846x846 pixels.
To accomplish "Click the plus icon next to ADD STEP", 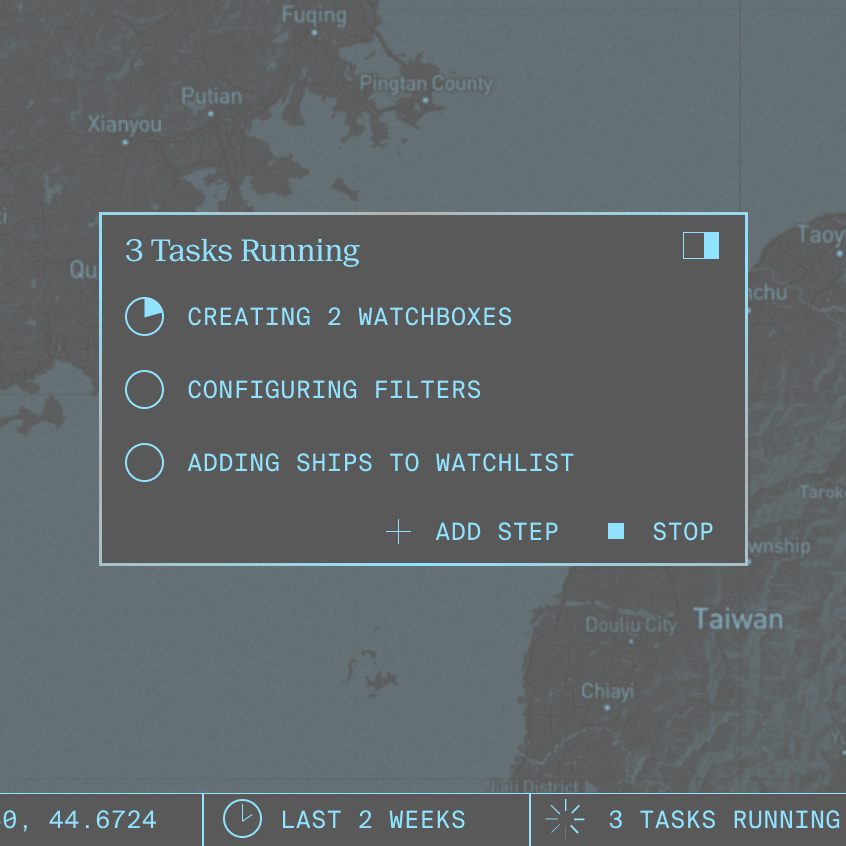I will point(398,531).
